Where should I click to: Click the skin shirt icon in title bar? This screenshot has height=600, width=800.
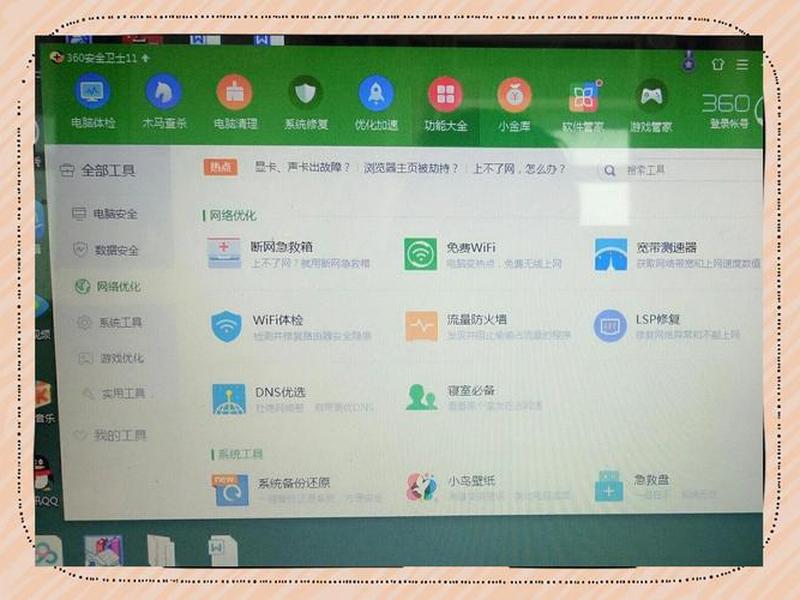click(x=718, y=64)
